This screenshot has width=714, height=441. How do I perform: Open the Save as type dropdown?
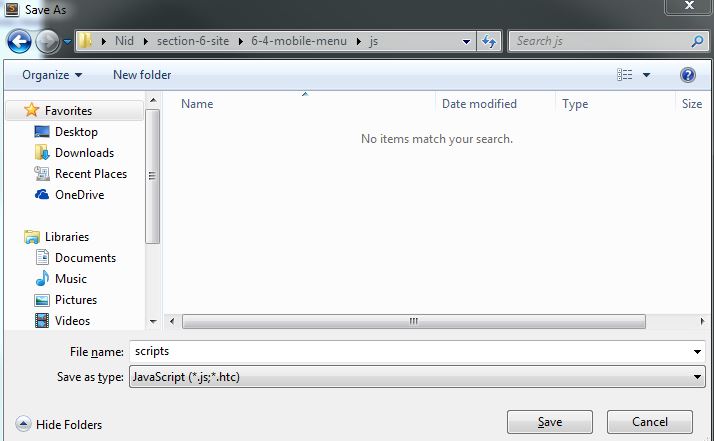tap(415, 377)
